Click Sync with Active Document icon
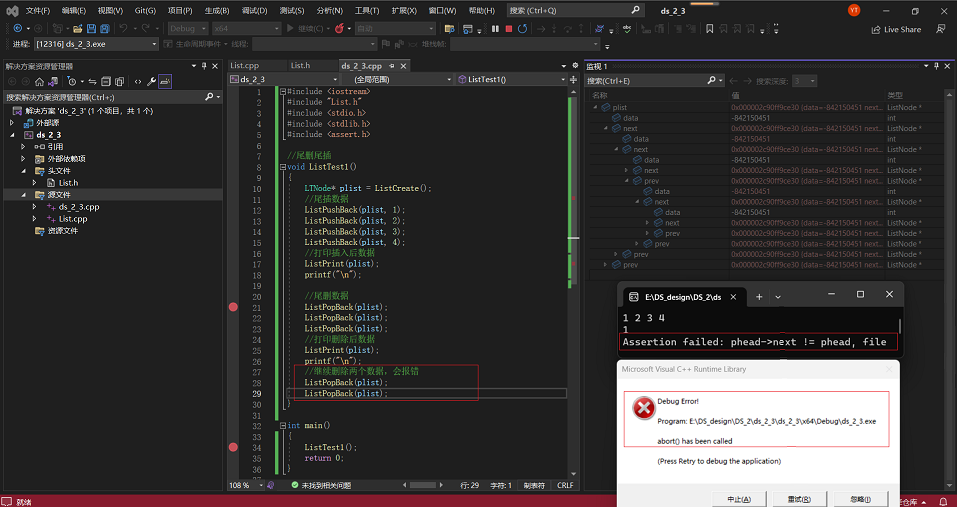Viewport: 957px width, 507px height. click(x=92, y=81)
